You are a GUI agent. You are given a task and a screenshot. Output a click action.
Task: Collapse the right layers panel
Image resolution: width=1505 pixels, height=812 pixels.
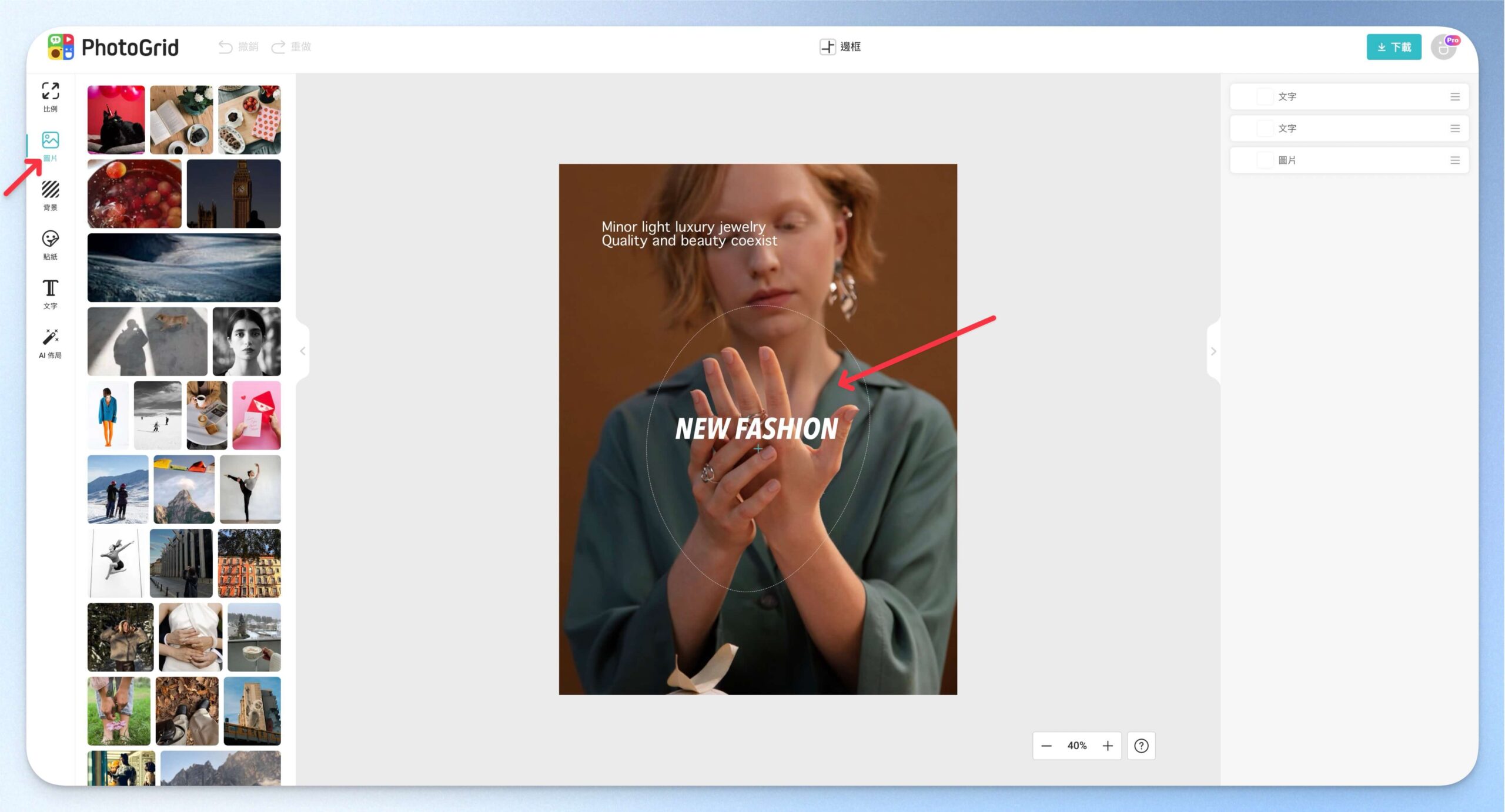coord(1213,351)
